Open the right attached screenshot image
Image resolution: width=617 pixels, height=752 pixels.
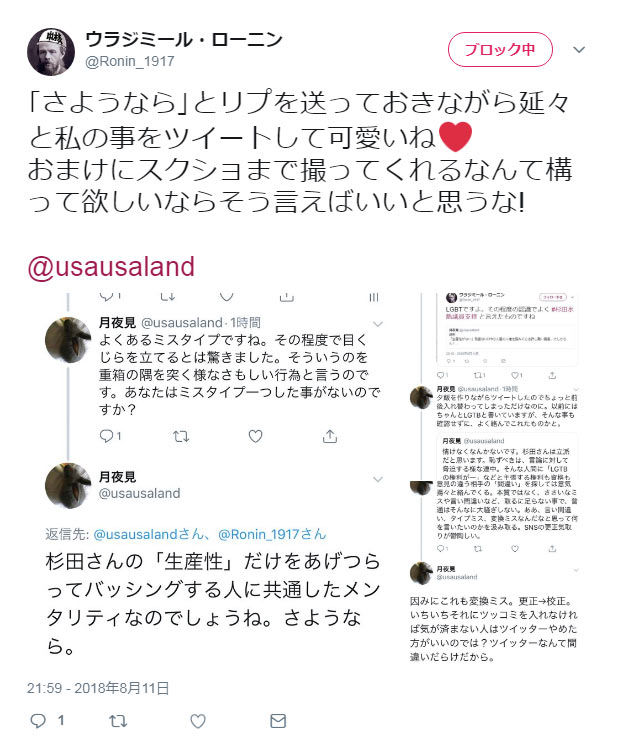495,477
